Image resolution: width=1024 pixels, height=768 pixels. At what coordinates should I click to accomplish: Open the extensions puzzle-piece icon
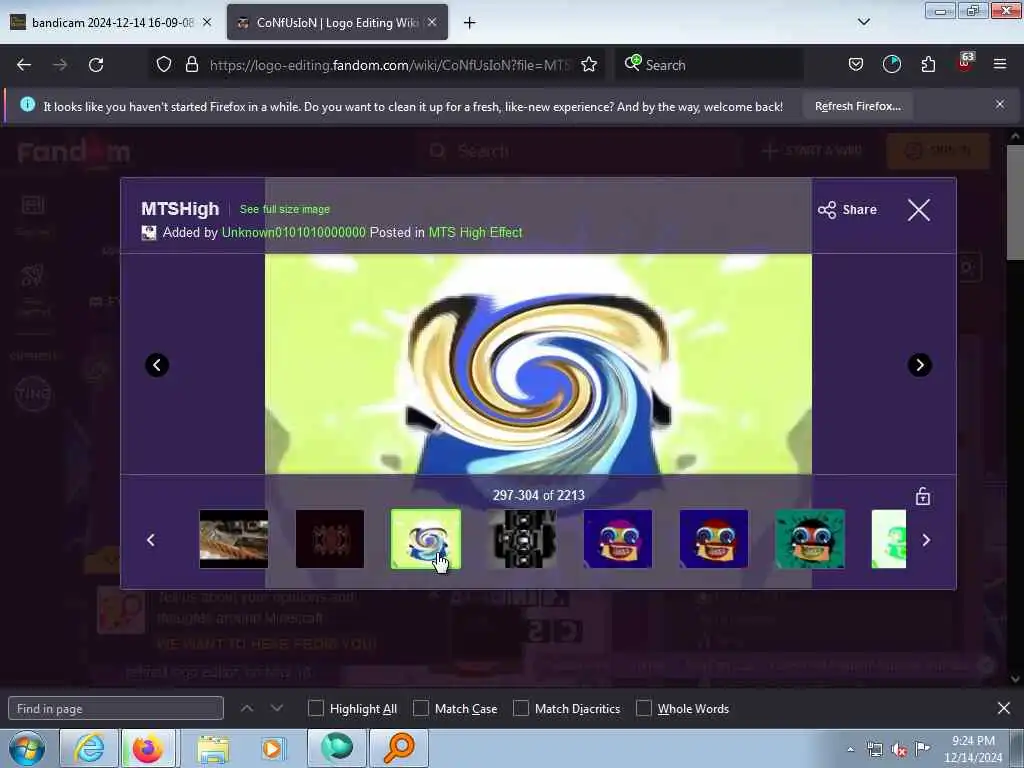pos(928,64)
